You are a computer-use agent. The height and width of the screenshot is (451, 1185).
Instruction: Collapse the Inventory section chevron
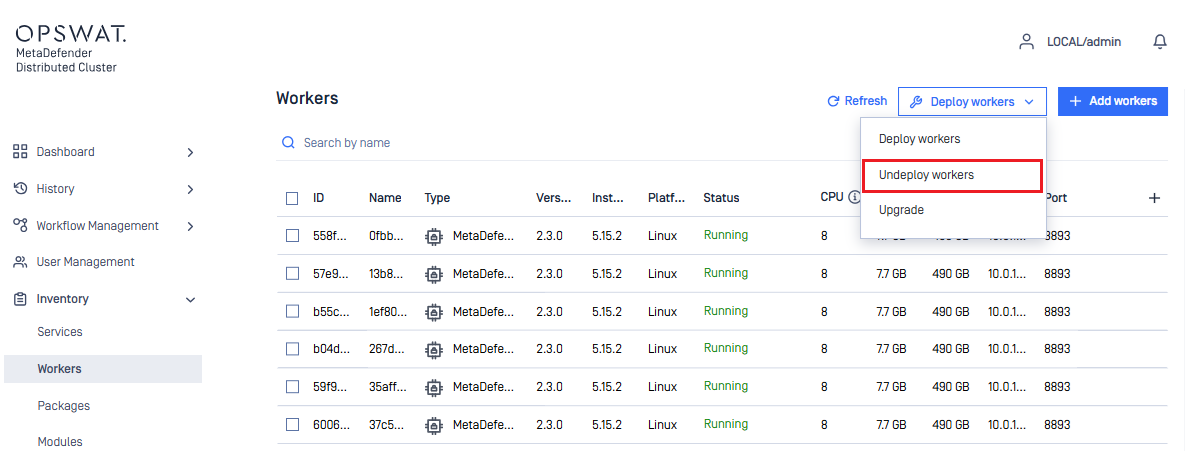[x=190, y=300]
